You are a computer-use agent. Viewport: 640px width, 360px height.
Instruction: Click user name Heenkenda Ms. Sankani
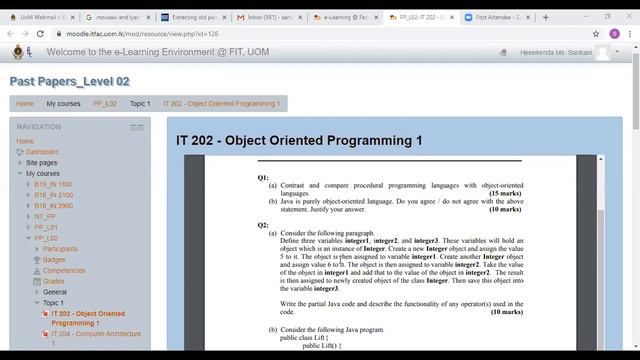pos(556,53)
